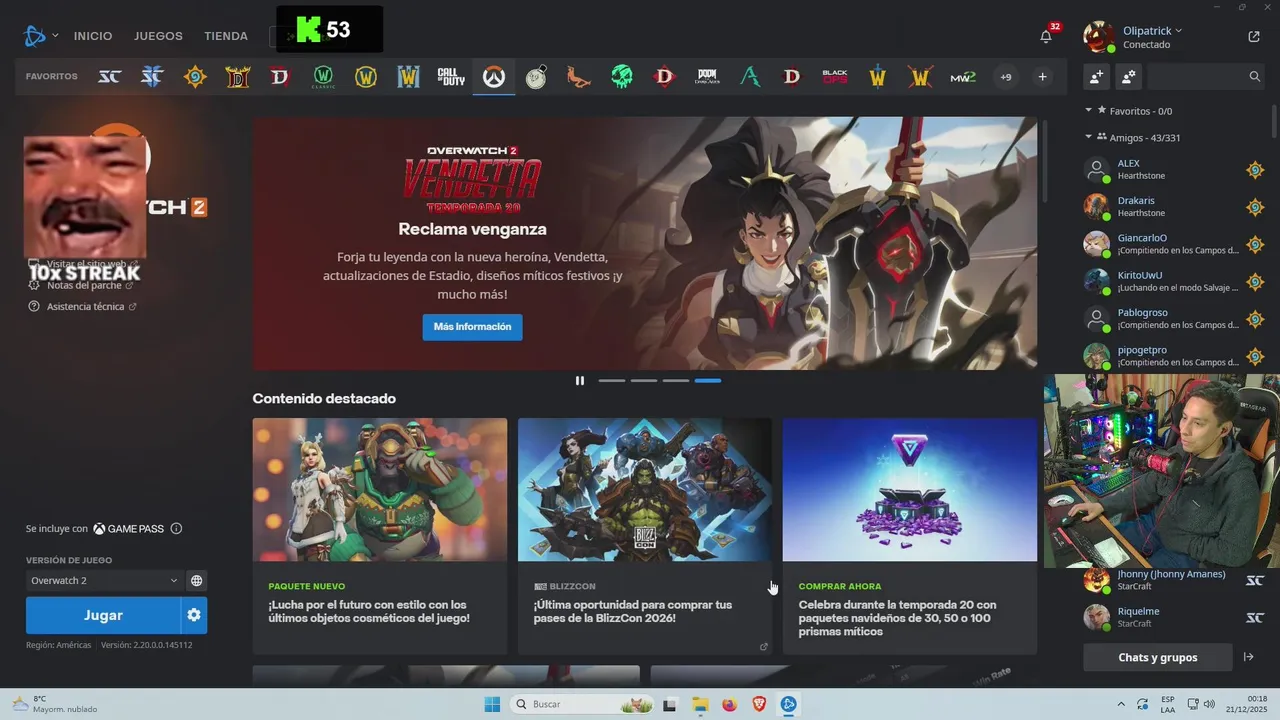Open Warcraft Rumble bomb icon

coord(536,77)
